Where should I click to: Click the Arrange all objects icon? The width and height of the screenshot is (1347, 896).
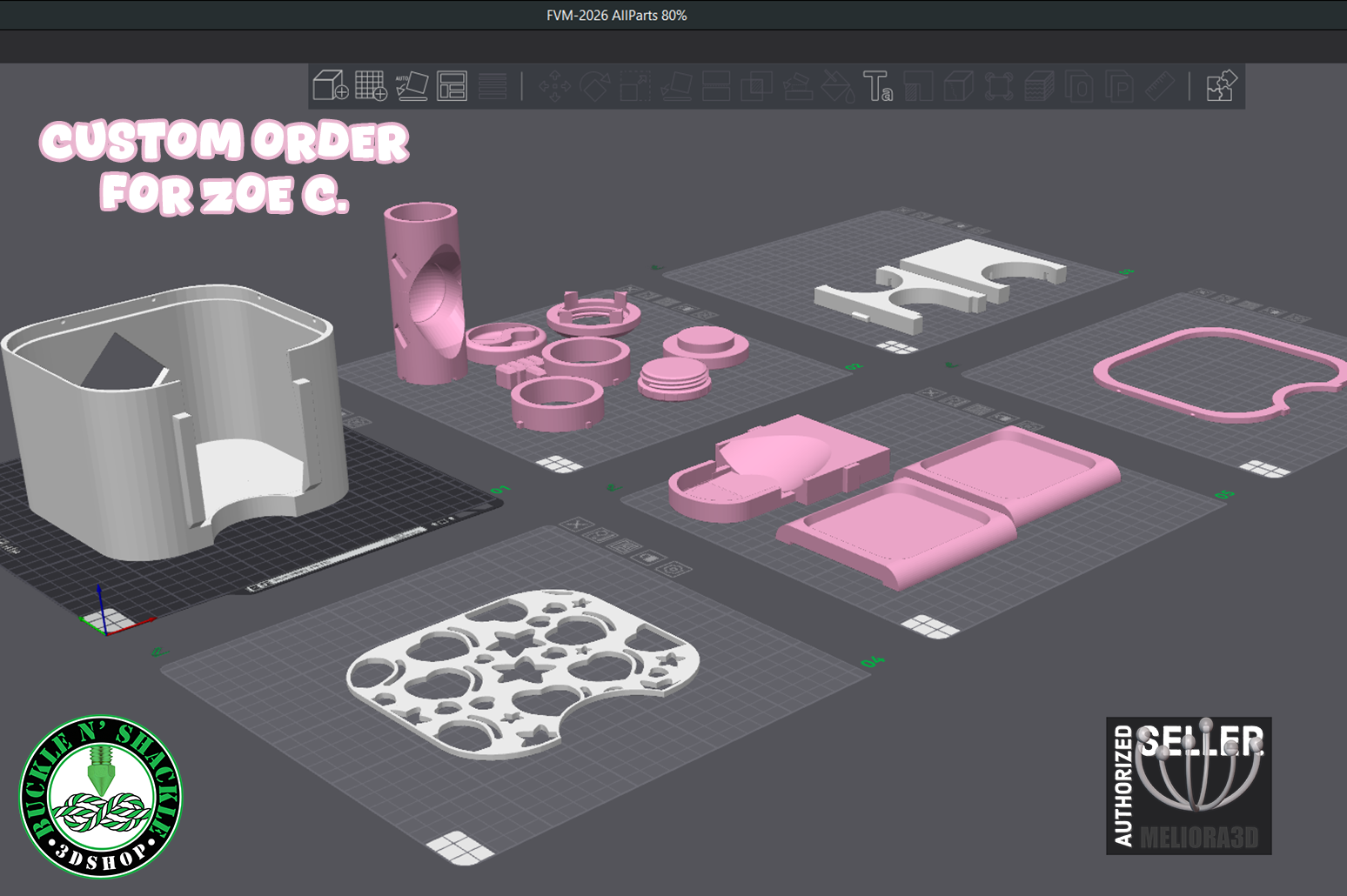(x=452, y=86)
